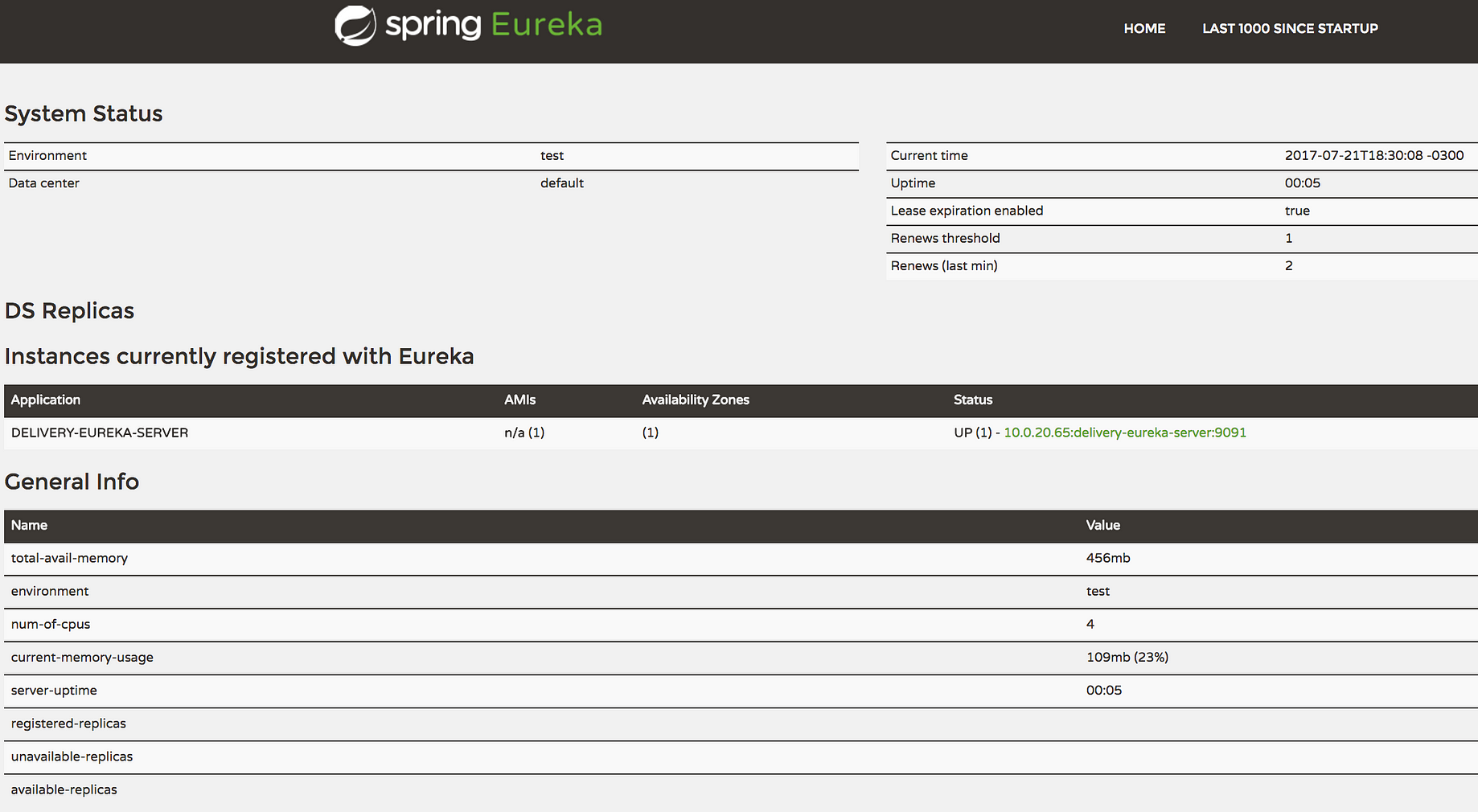Click the UP (1) status text
Image resolution: width=1478 pixels, height=812 pixels.
(973, 433)
